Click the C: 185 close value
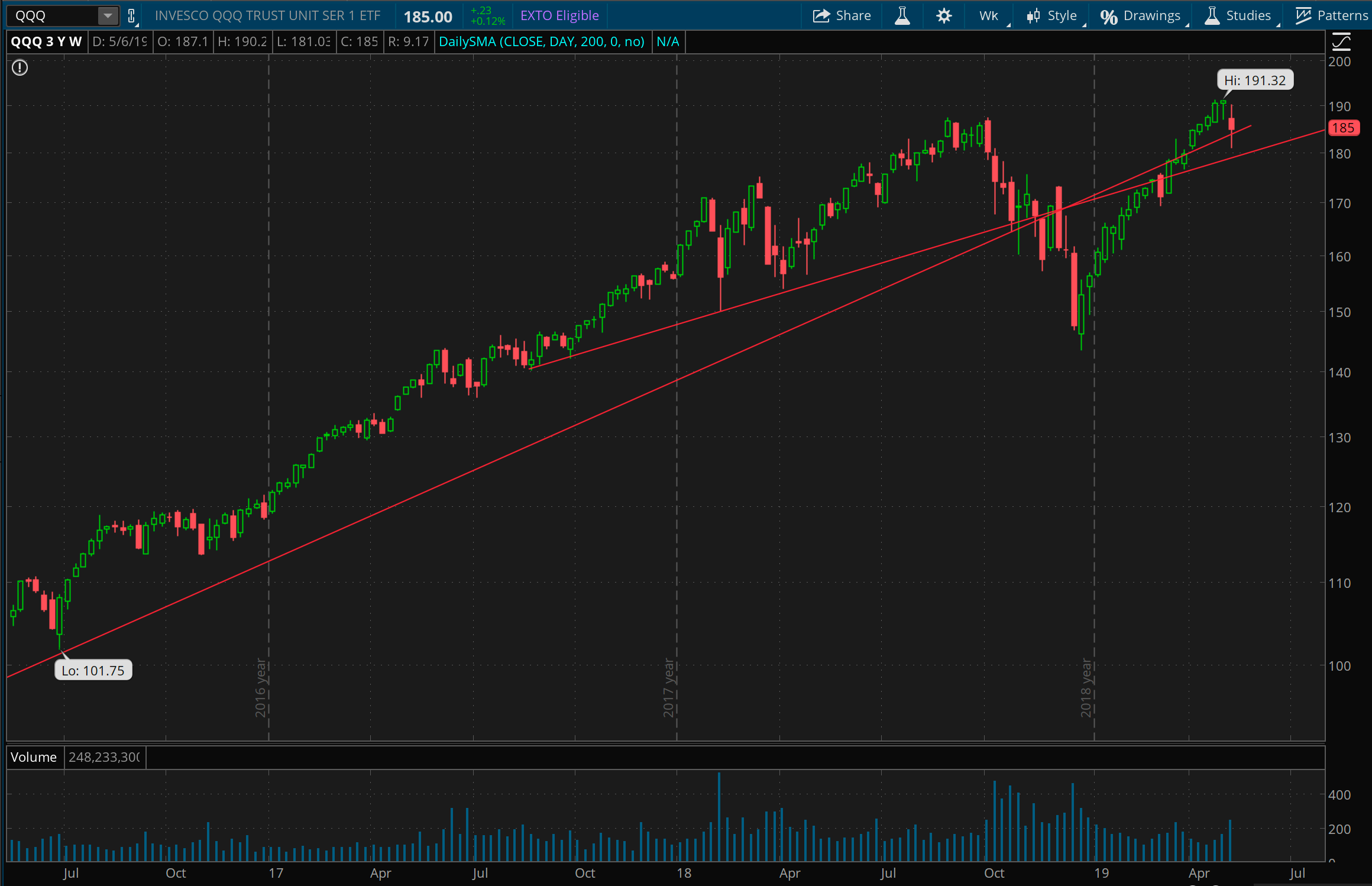The image size is (1372, 886). pyautogui.click(x=359, y=42)
